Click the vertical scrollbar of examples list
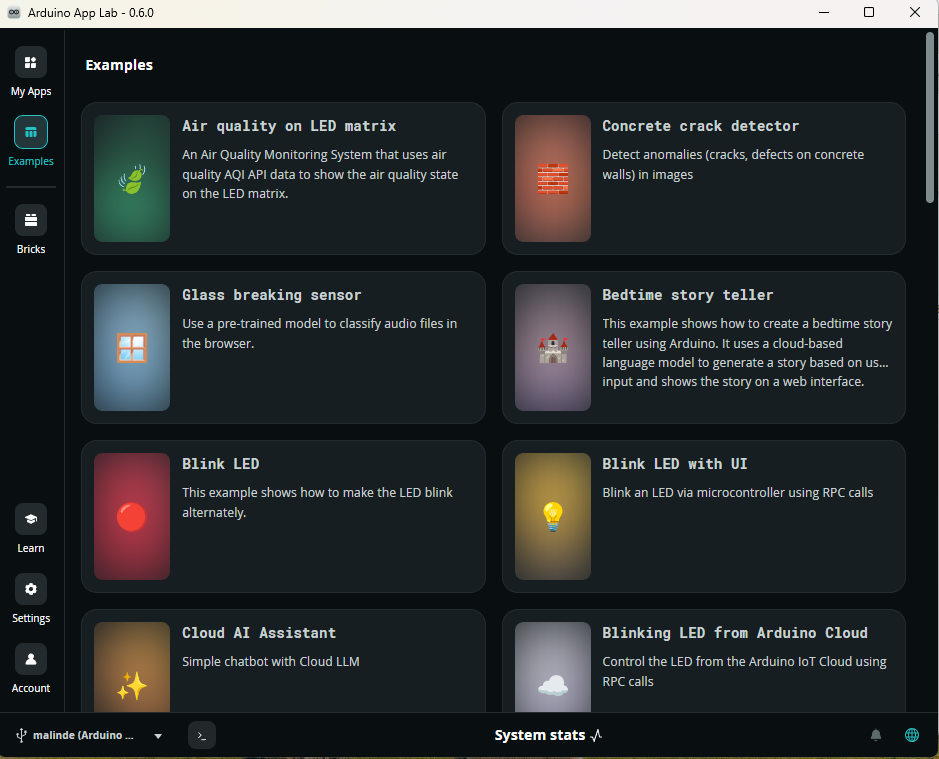Viewport: 939px width, 759px height. pos(930,120)
